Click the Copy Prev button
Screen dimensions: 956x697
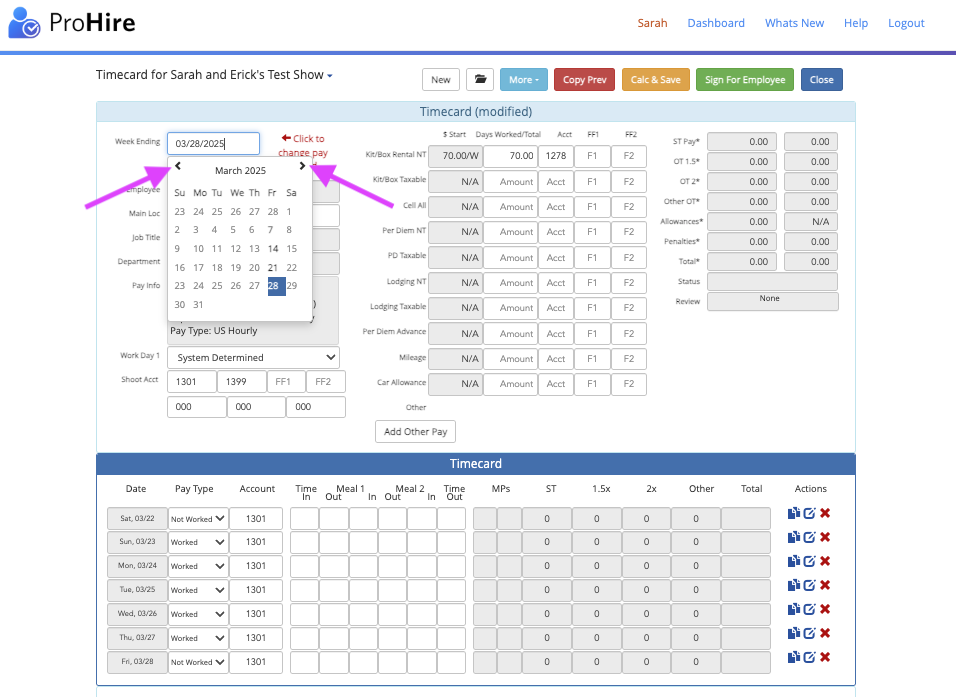584,79
